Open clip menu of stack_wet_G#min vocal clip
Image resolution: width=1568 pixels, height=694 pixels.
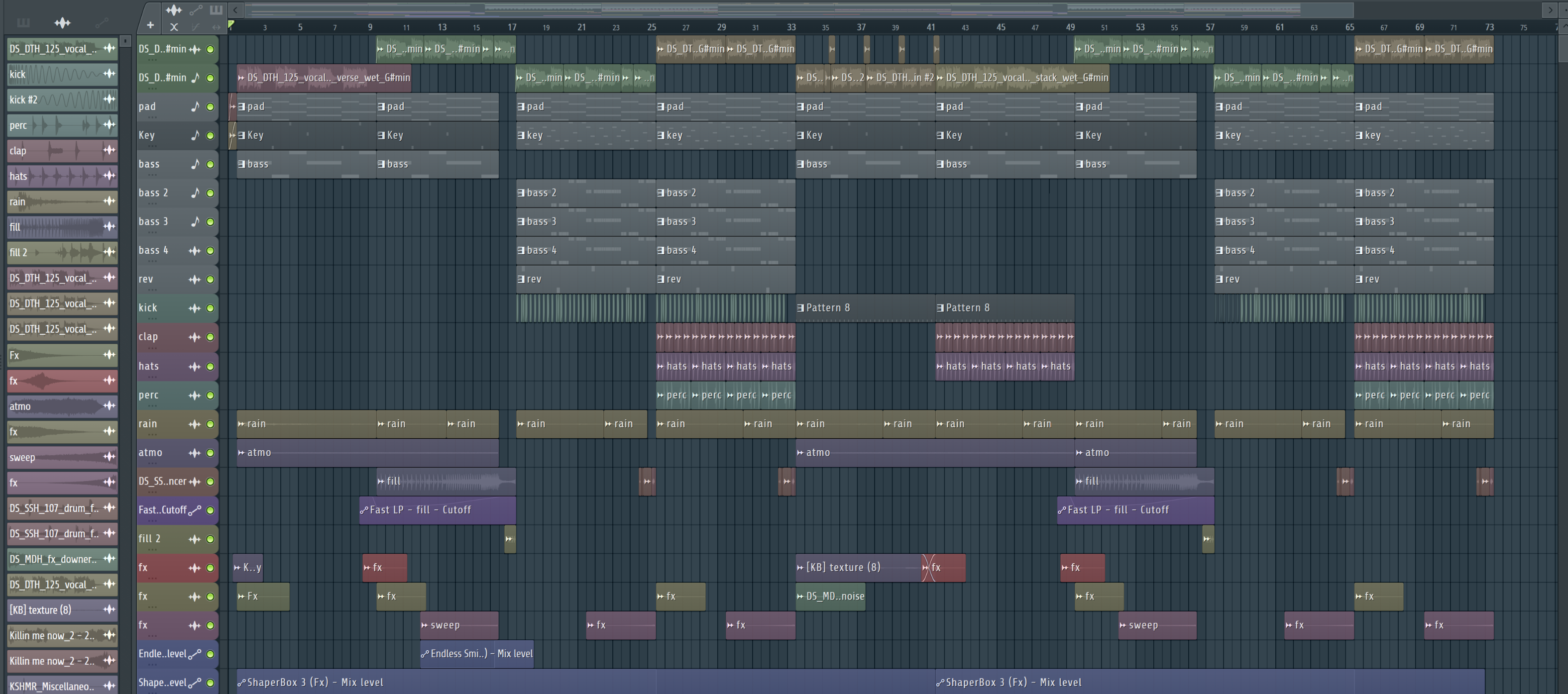tap(940, 78)
